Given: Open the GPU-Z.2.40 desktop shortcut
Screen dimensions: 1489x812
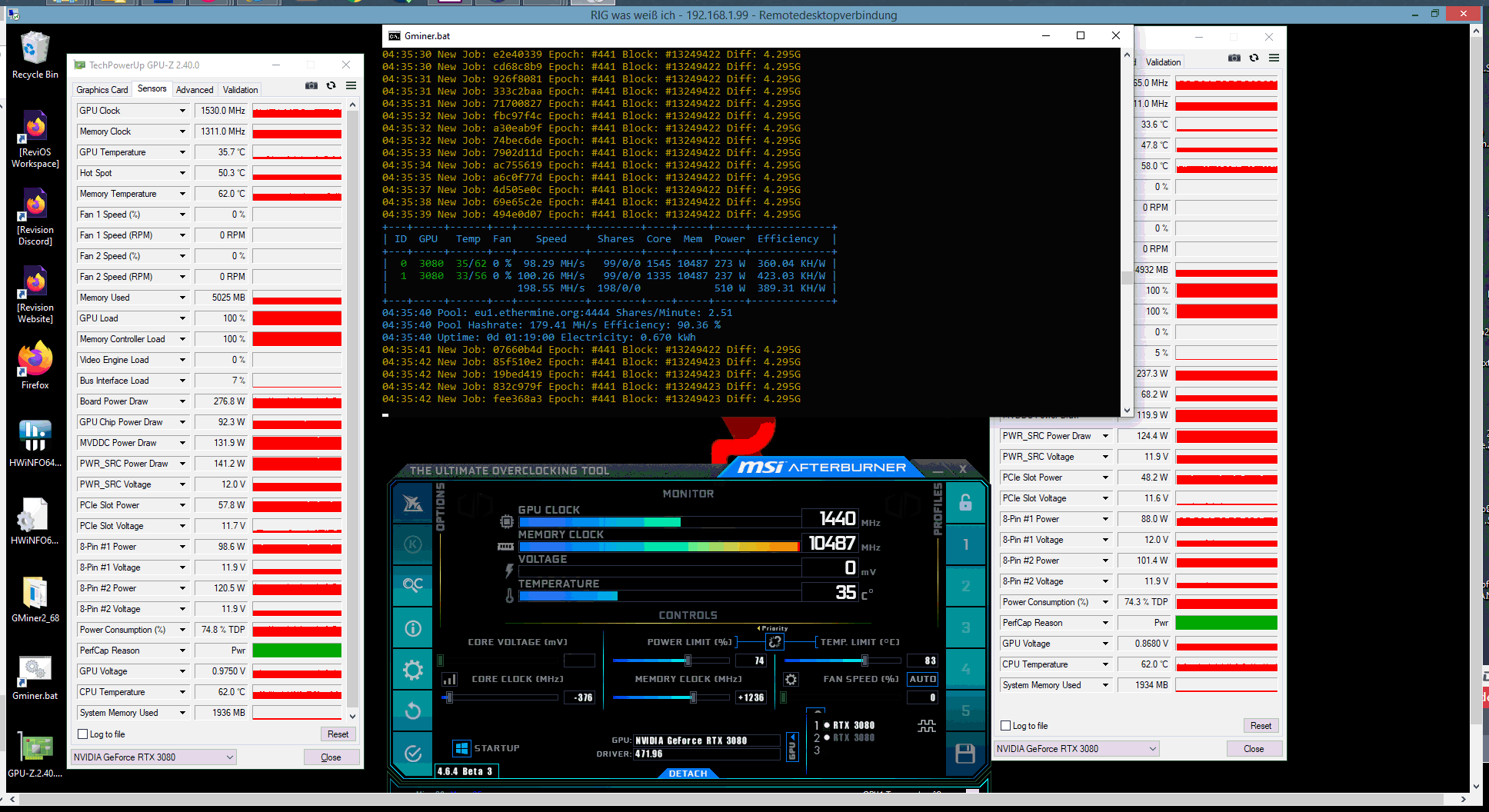Looking at the screenshot, I should (35, 755).
